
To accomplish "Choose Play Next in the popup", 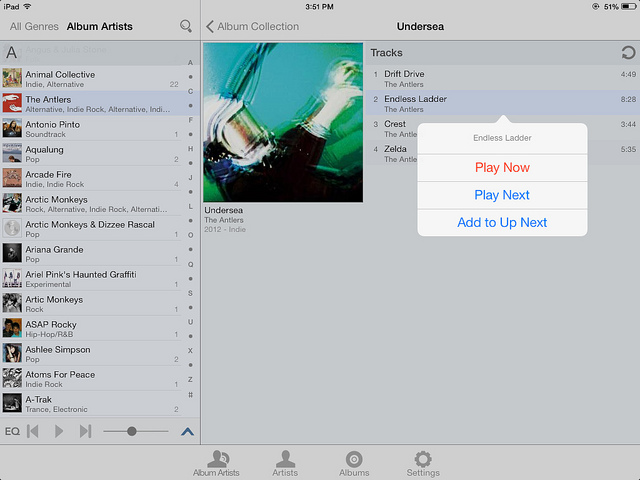I will pos(502,195).
